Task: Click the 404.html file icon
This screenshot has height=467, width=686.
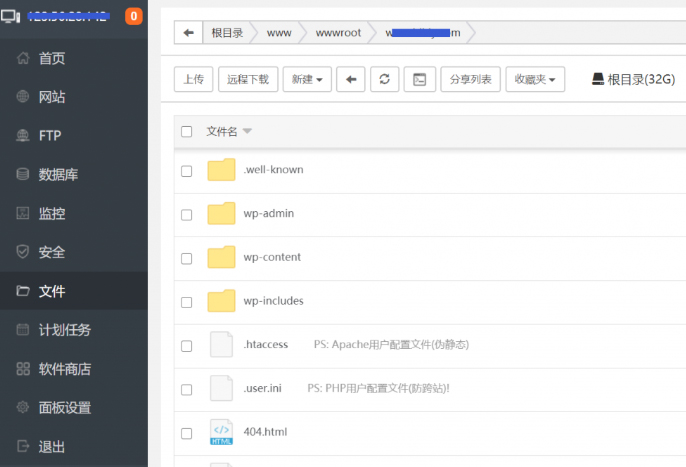Action: [221, 432]
